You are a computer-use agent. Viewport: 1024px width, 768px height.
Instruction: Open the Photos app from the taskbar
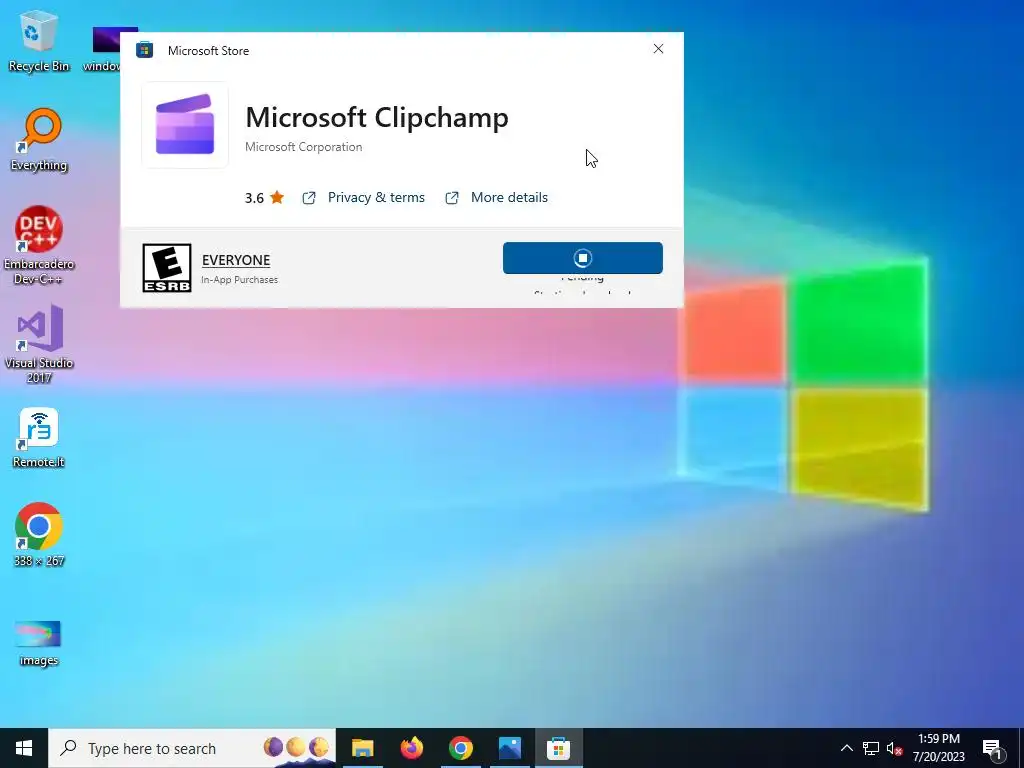509,748
